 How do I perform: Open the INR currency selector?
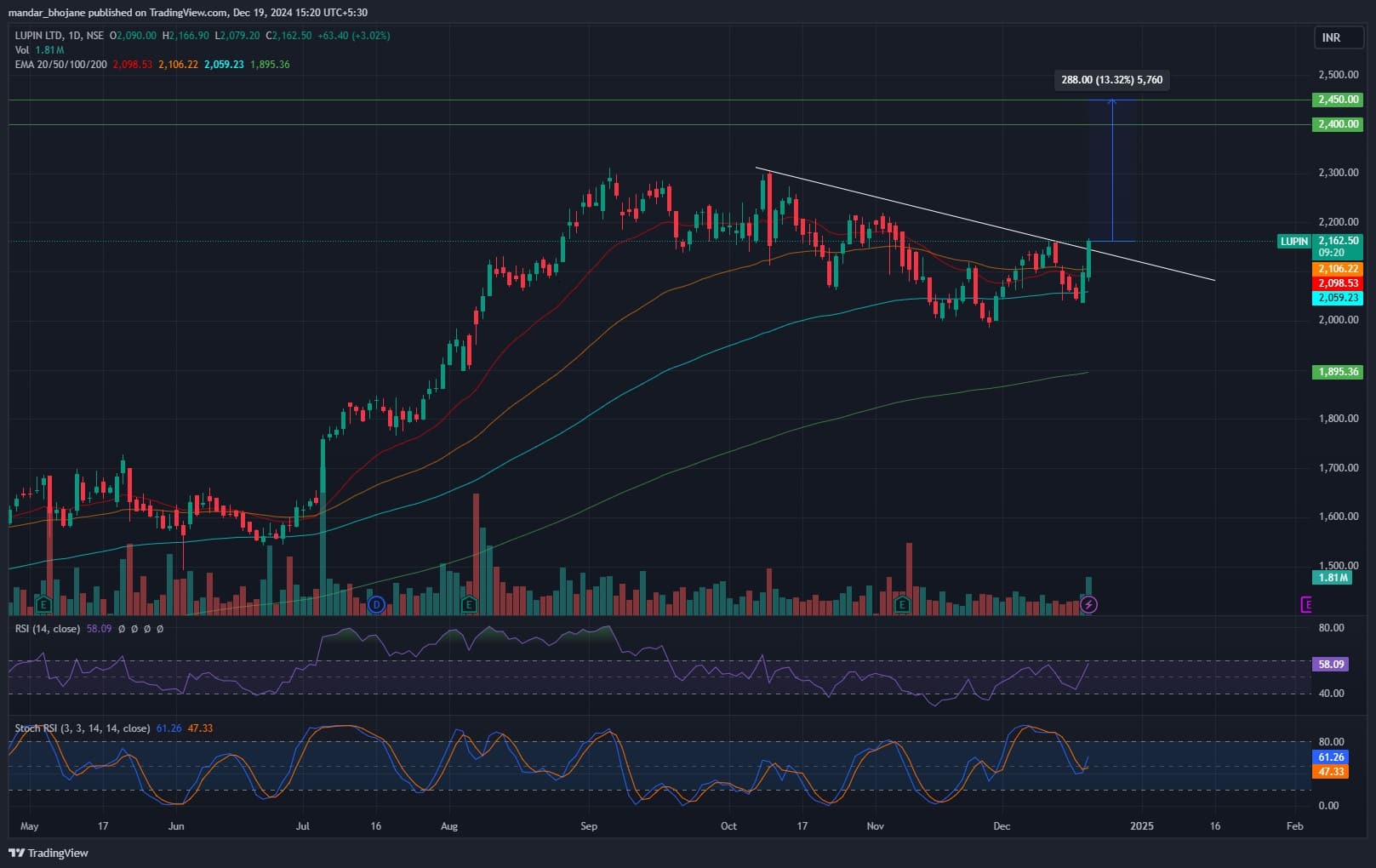(1331, 37)
